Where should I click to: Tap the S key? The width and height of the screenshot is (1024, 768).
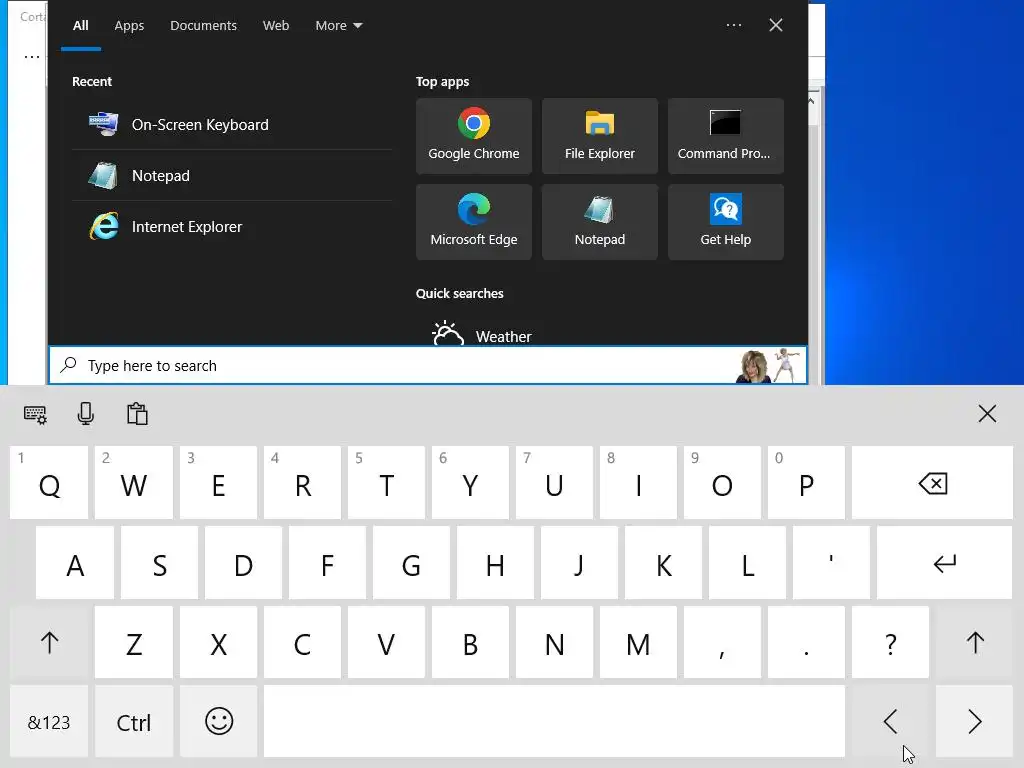(x=159, y=563)
